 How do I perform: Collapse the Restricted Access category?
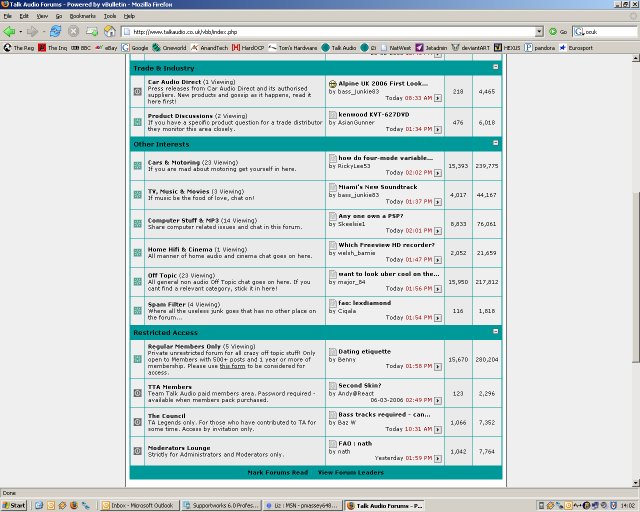pyautogui.click(x=496, y=332)
